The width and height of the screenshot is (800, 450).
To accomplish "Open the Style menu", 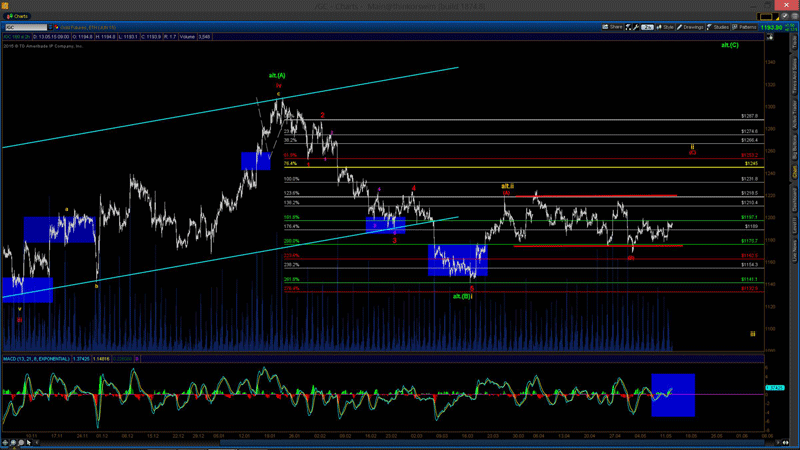I will coord(666,27).
